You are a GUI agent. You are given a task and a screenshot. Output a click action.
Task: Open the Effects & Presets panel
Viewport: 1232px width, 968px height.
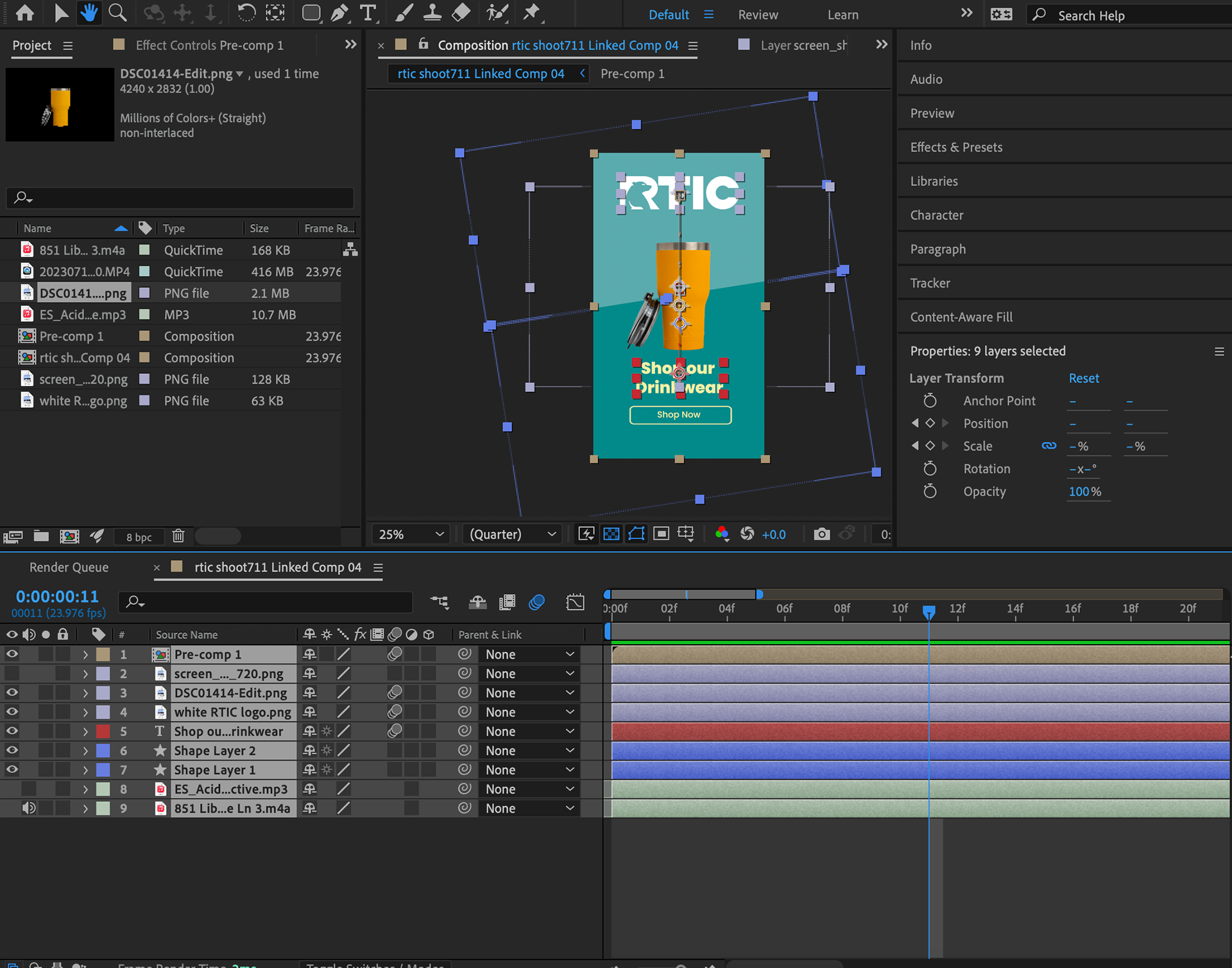click(956, 147)
